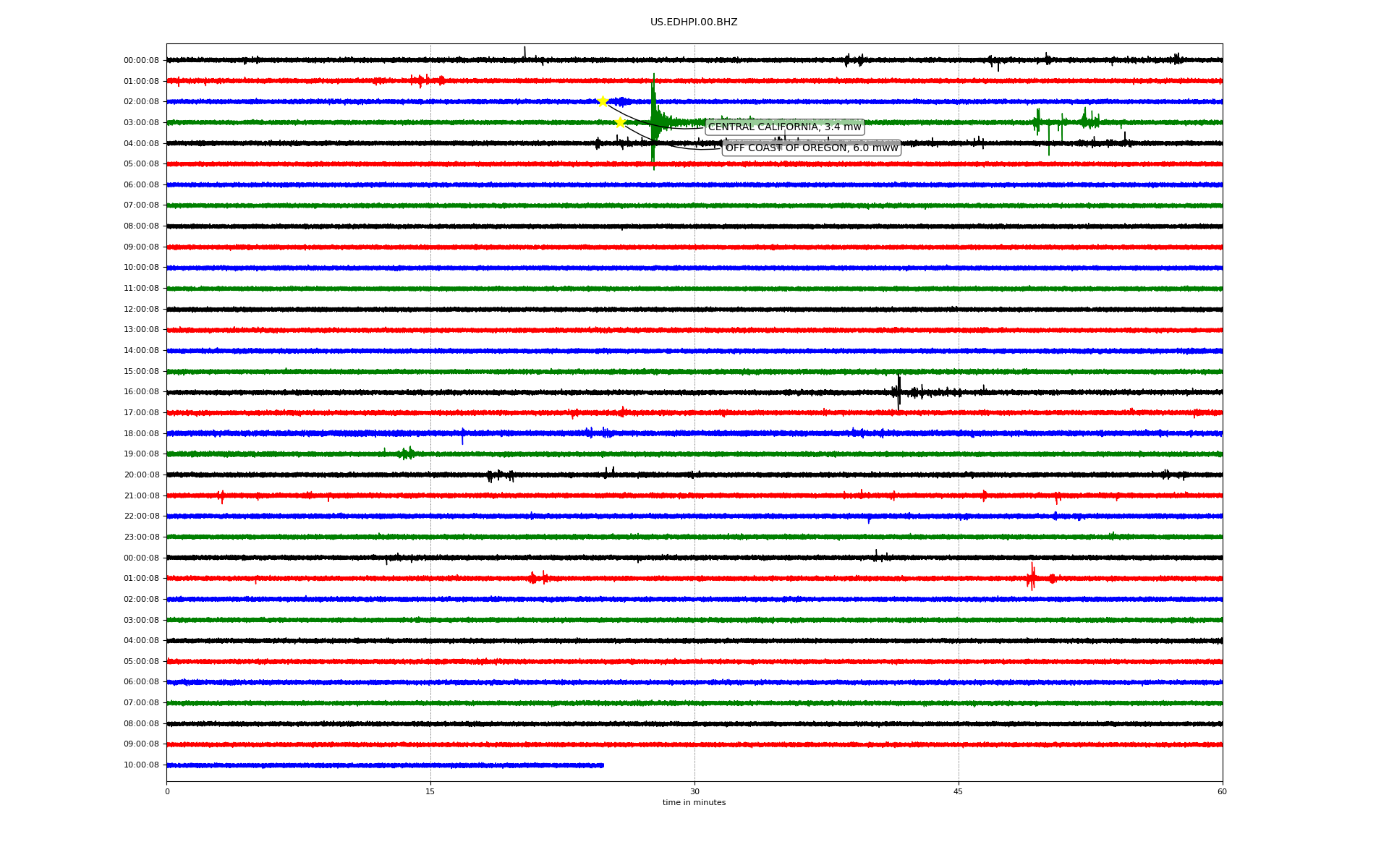This screenshot has height=868, width=1389.
Task: Click the black spike on 16:00:08 trace
Action: click(x=899, y=392)
